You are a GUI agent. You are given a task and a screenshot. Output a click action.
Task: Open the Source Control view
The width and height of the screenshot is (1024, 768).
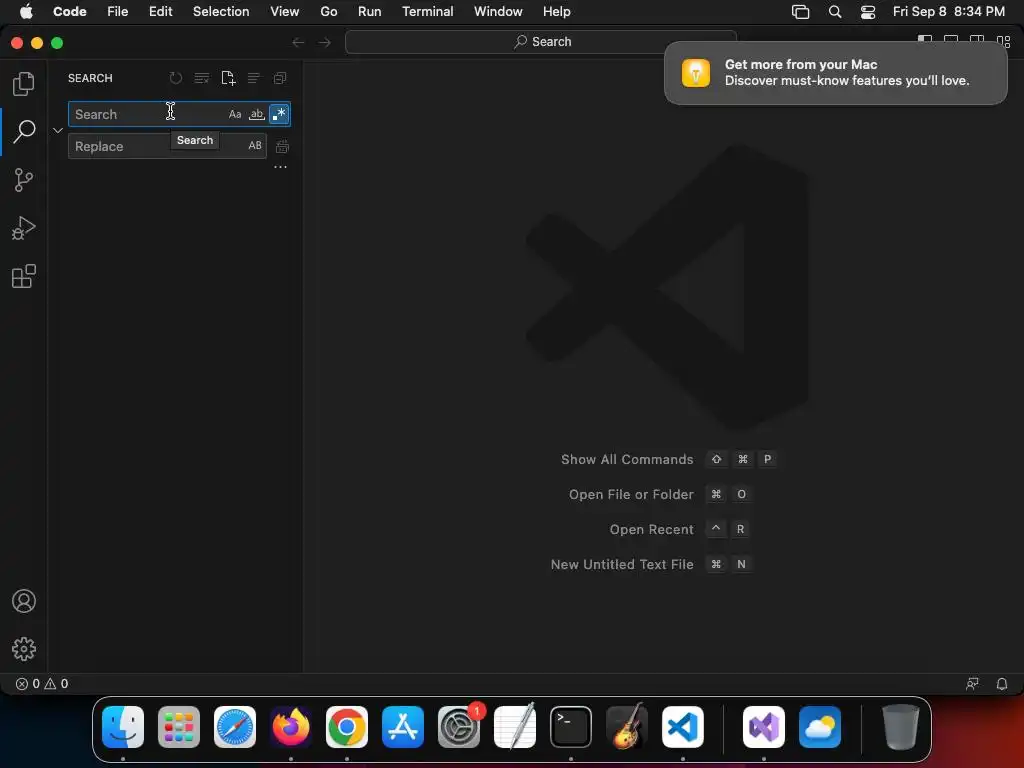[x=24, y=180]
